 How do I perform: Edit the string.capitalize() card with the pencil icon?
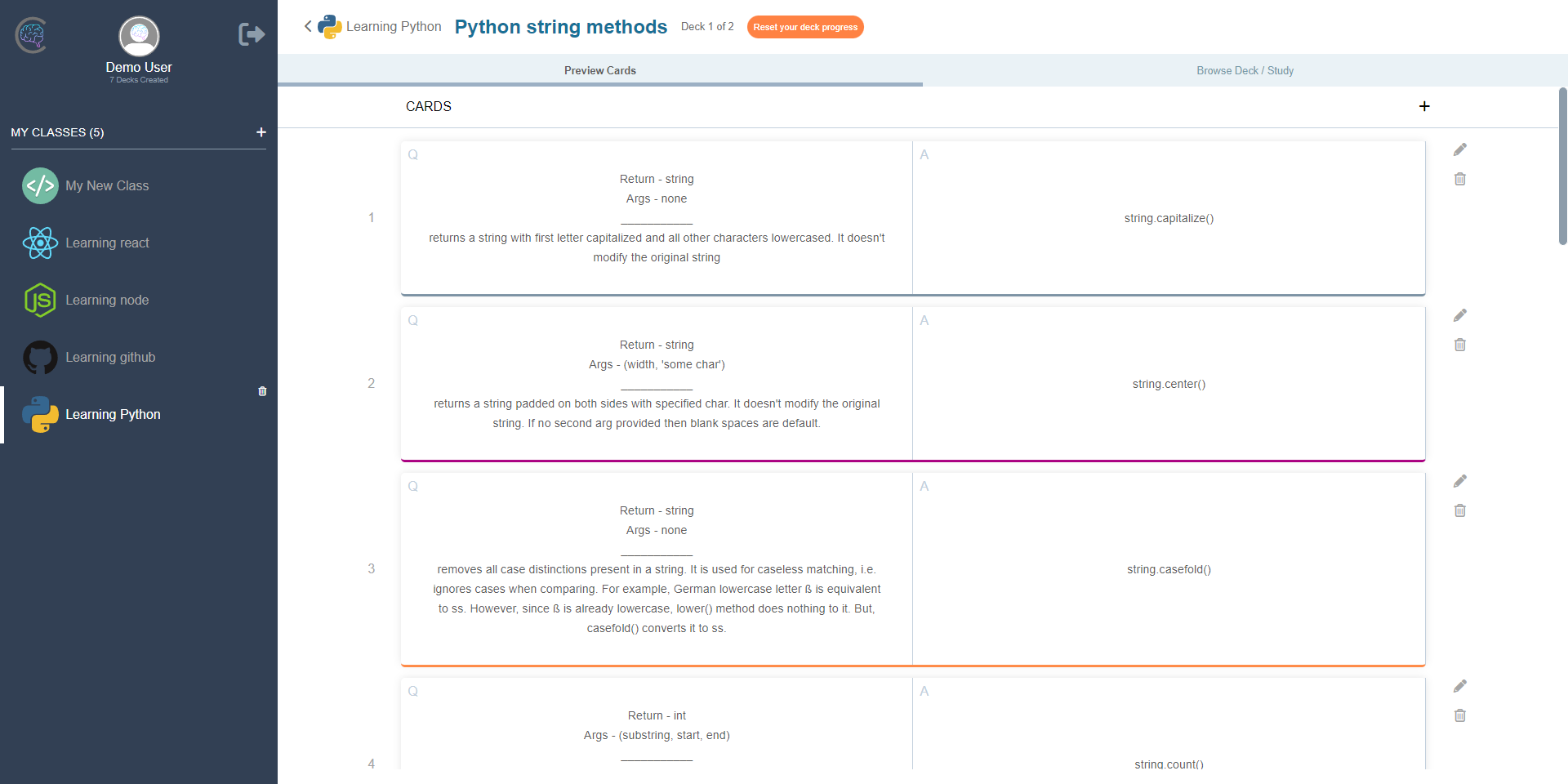1461,149
